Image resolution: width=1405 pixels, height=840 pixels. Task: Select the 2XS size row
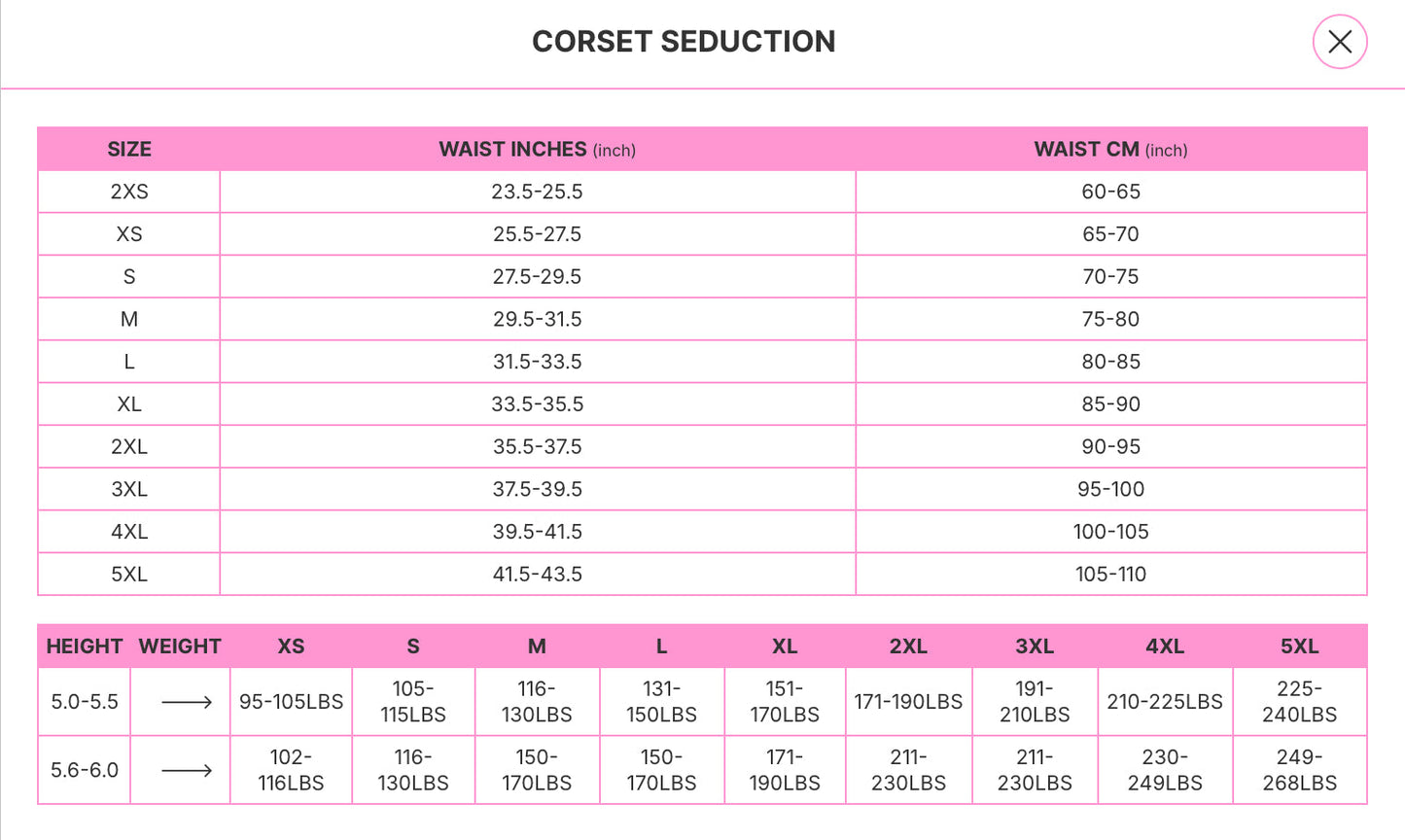(128, 192)
